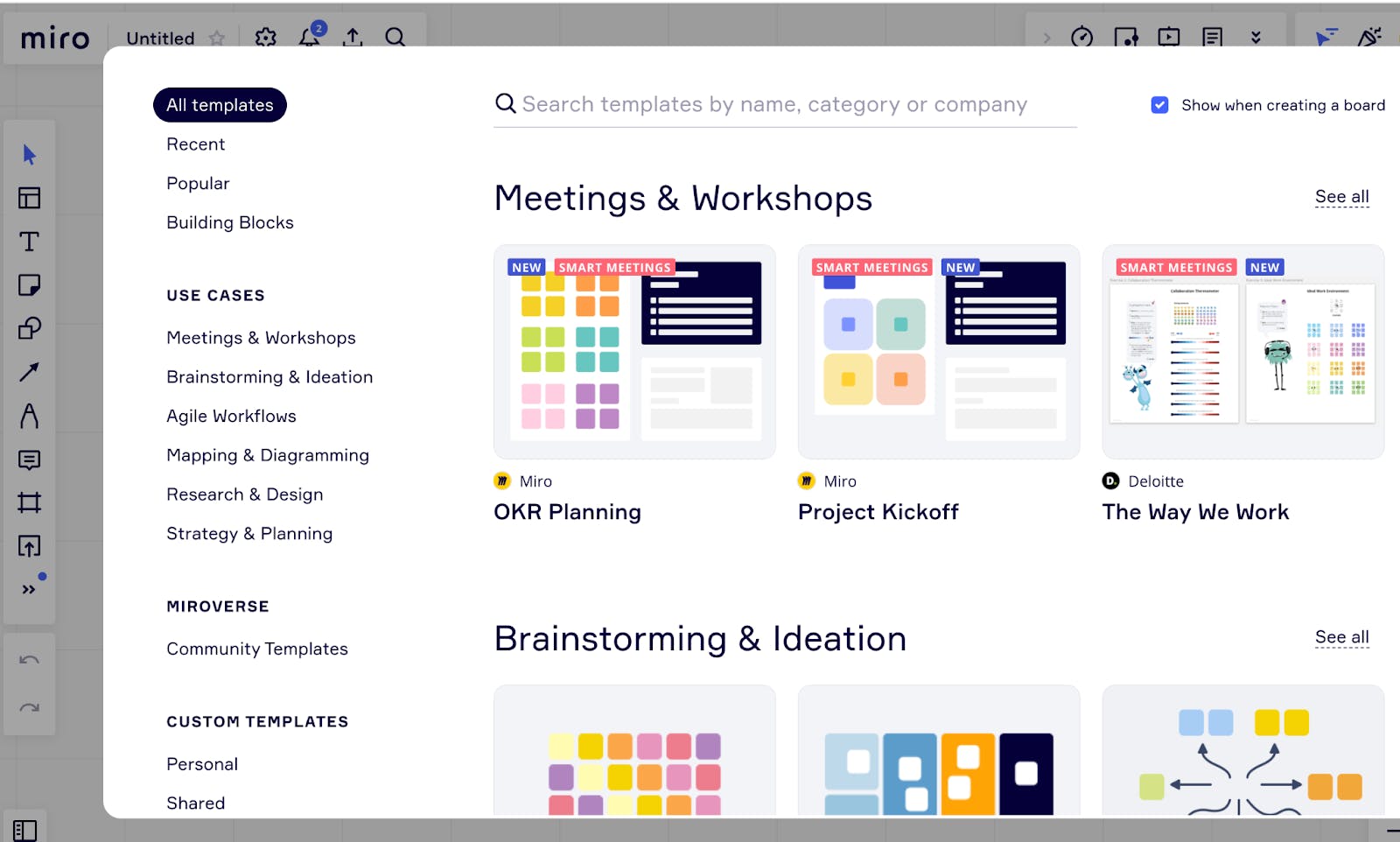Select the connection line arrow tool

[29, 372]
